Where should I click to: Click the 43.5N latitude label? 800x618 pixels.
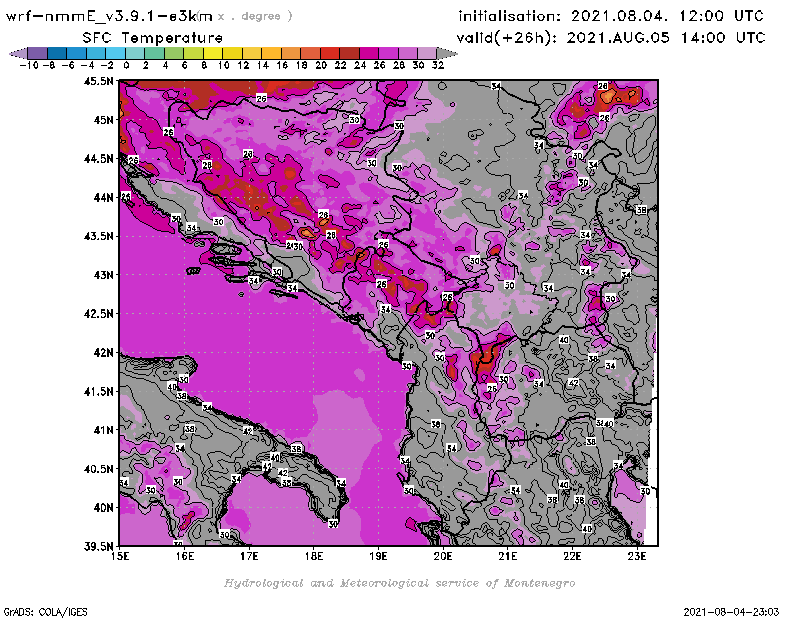[x=98, y=236]
